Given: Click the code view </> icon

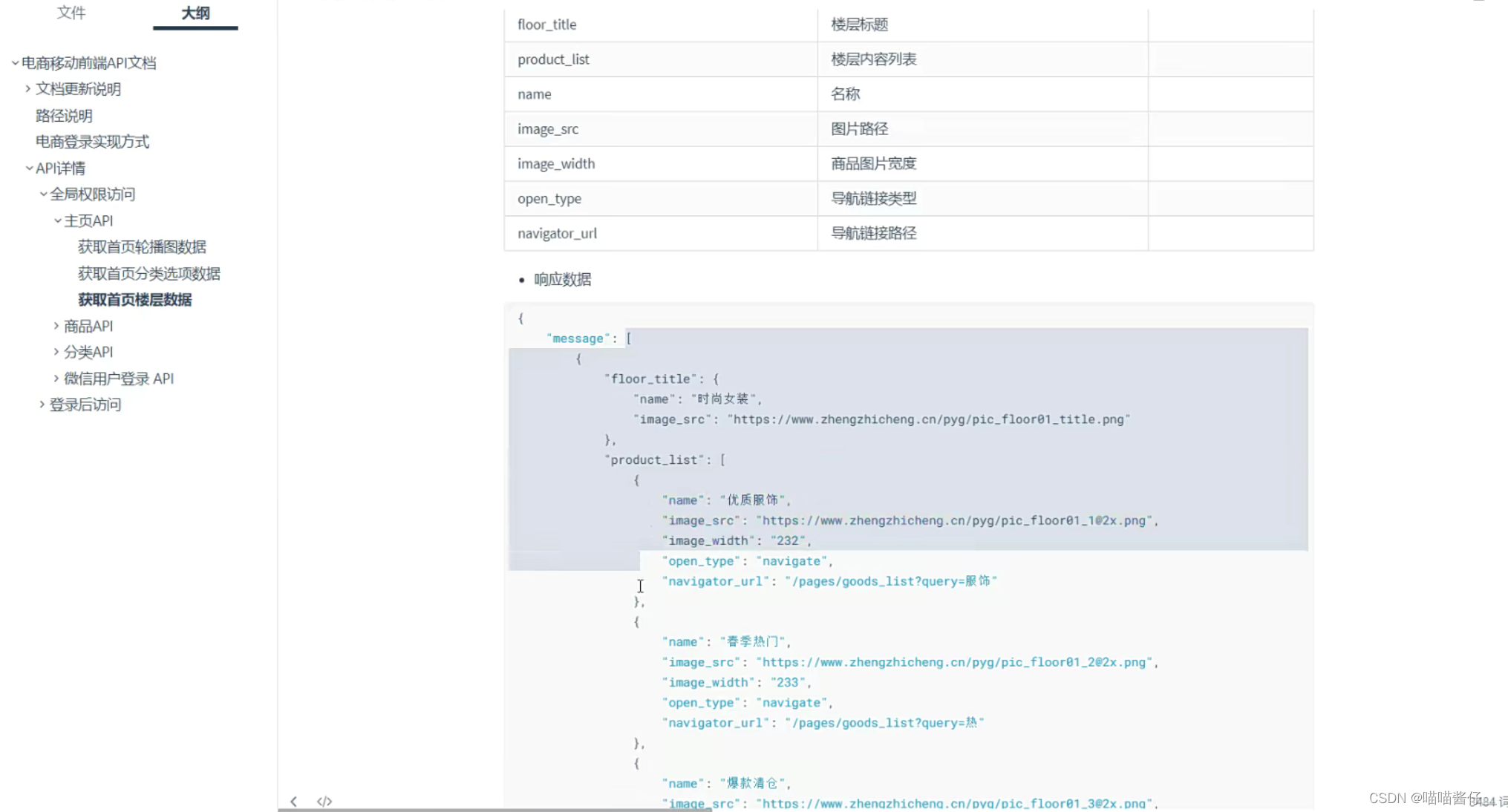Looking at the screenshot, I should tap(324, 801).
